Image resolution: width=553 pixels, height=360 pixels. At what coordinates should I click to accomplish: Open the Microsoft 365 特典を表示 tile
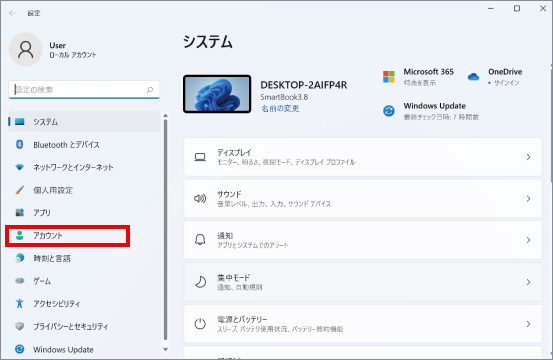pos(419,77)
